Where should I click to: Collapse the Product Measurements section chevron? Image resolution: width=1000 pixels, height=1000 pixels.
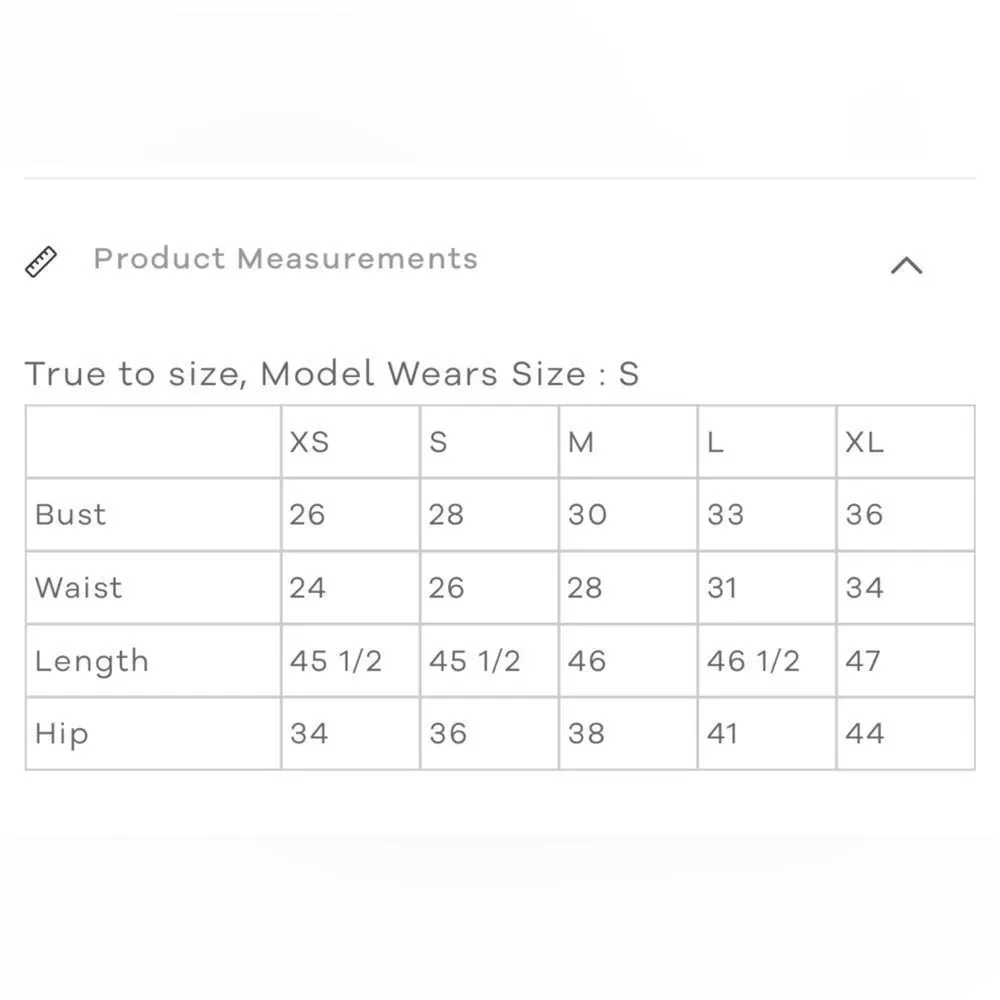pyautogui.click(x=906, y=265)
